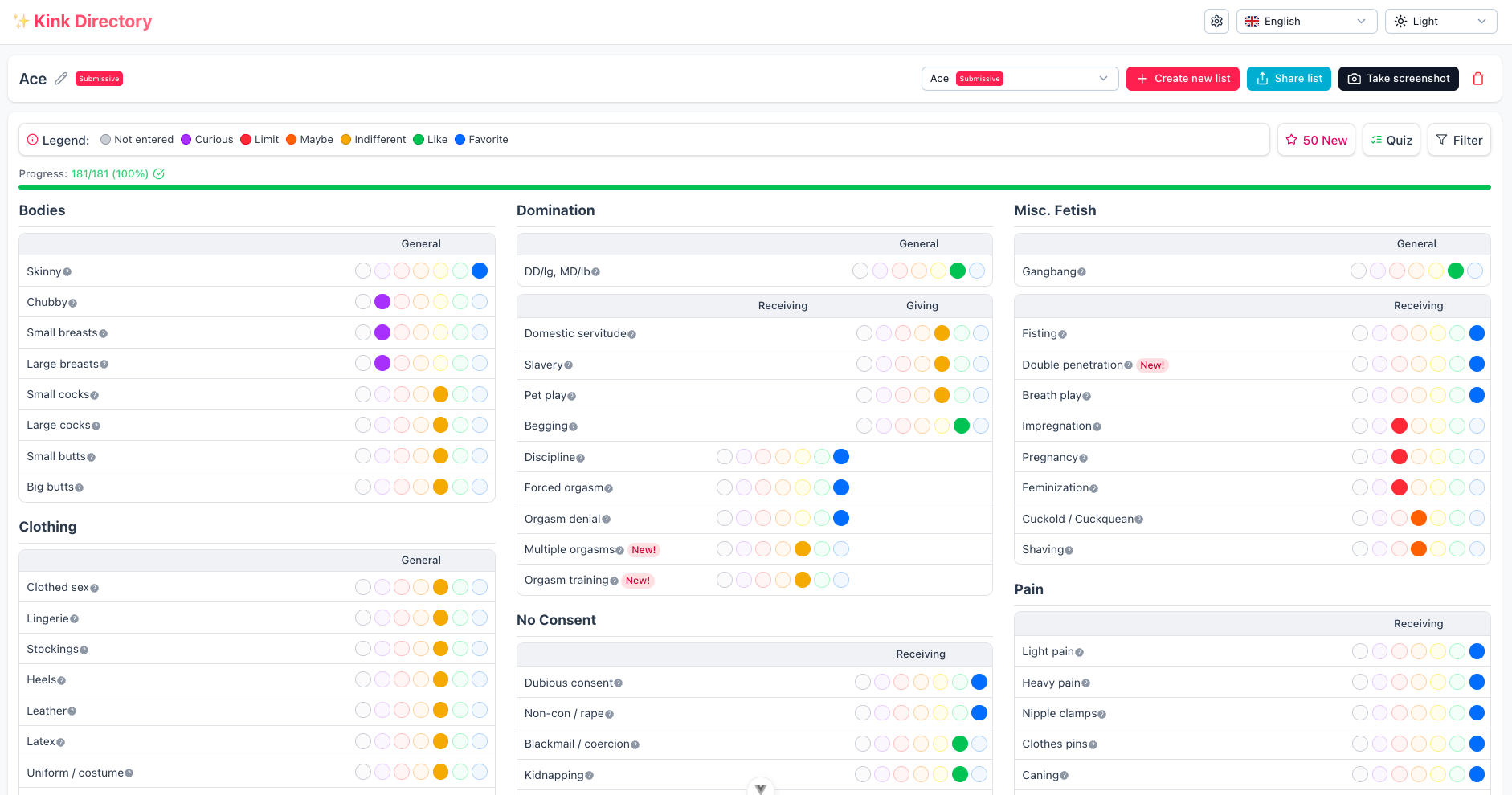
Task: Open the English language dropdown
Action: pos(1306,22)
